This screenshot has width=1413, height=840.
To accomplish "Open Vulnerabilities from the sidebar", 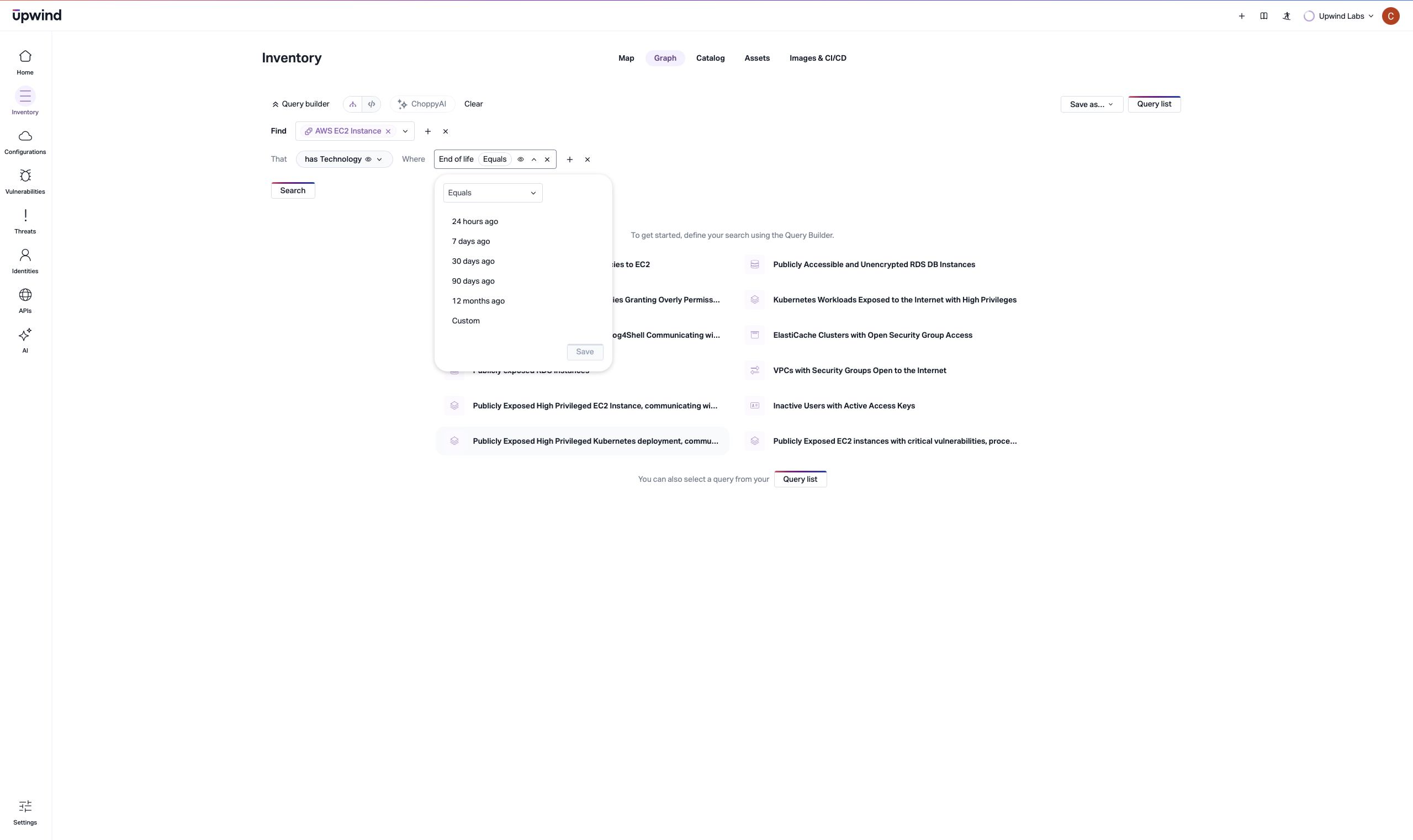I will point(25,181).
